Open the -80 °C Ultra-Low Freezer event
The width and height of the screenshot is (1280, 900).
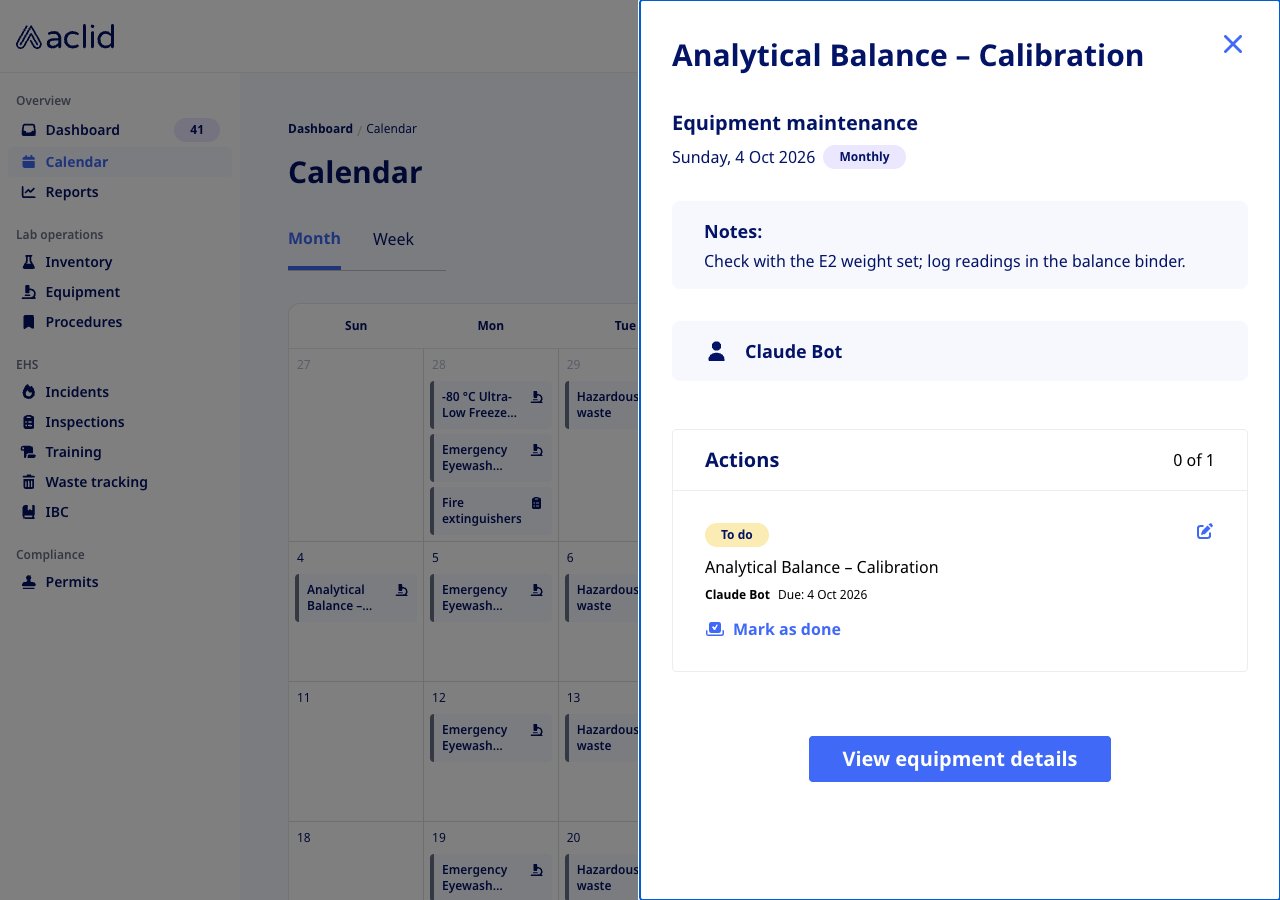(491, 405)
